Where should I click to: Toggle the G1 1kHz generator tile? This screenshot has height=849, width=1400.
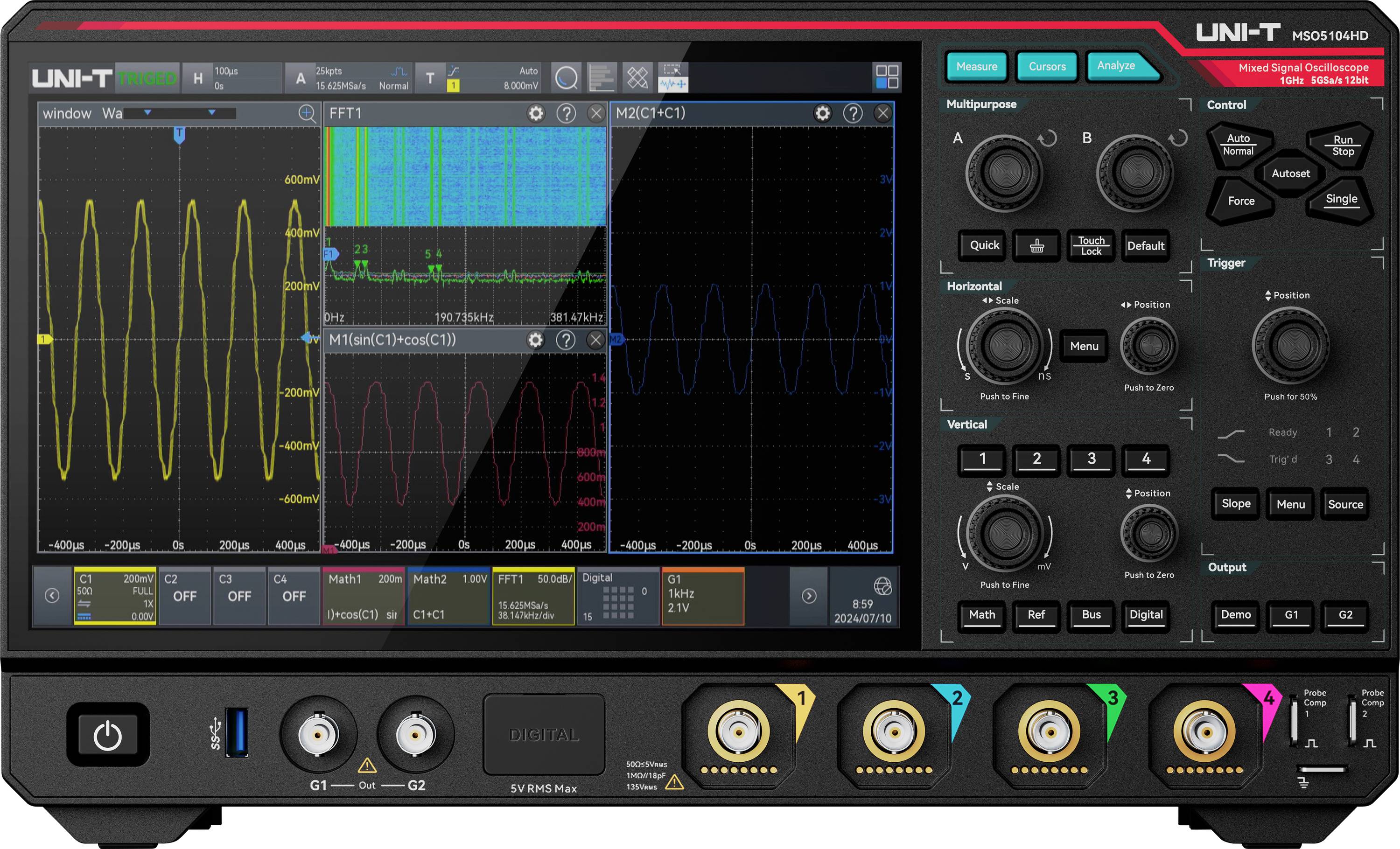[x=703, y=596]
